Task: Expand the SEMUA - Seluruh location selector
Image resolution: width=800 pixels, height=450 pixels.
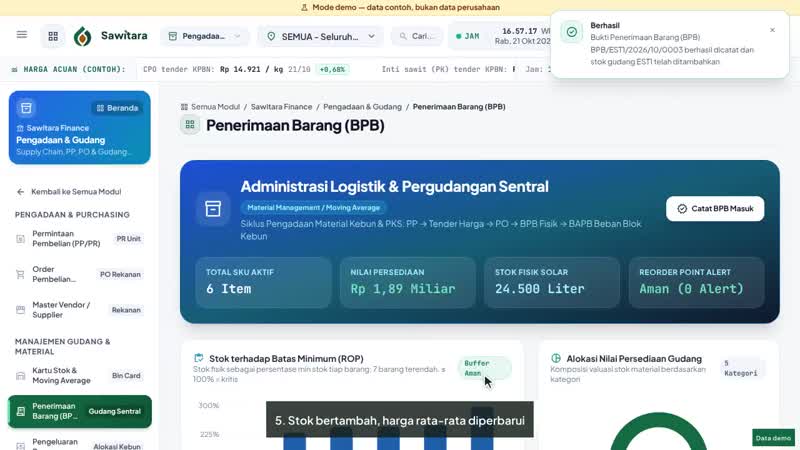Action: [321, 36]
